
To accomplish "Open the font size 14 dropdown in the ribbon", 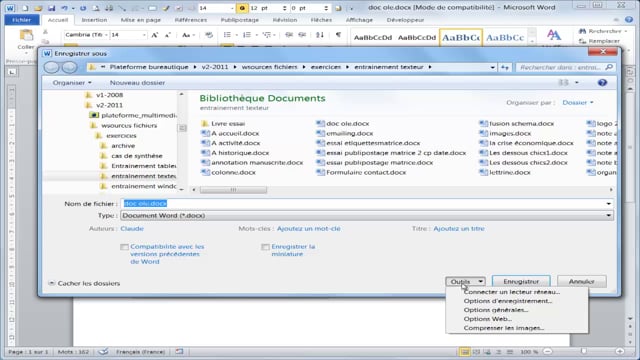I will click(144, 35).
